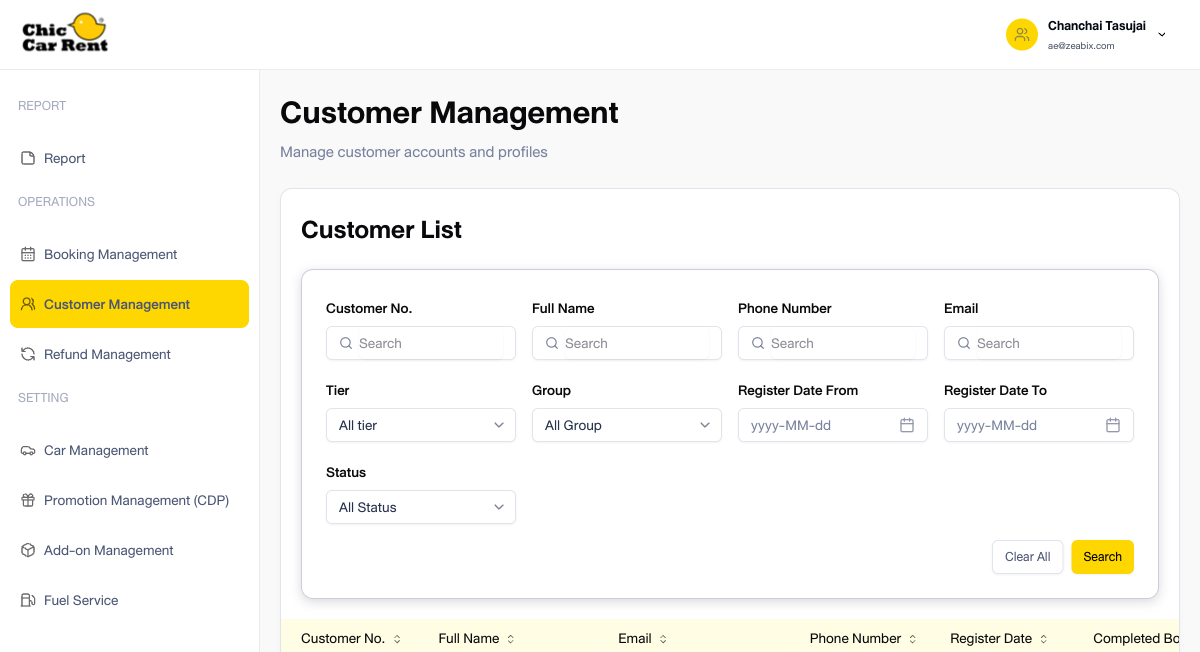Image resolution: width=1200 pixels, height=652 pixels.
Task: Click magnifier icon in Customer No. field
Action: coord(346,343)
